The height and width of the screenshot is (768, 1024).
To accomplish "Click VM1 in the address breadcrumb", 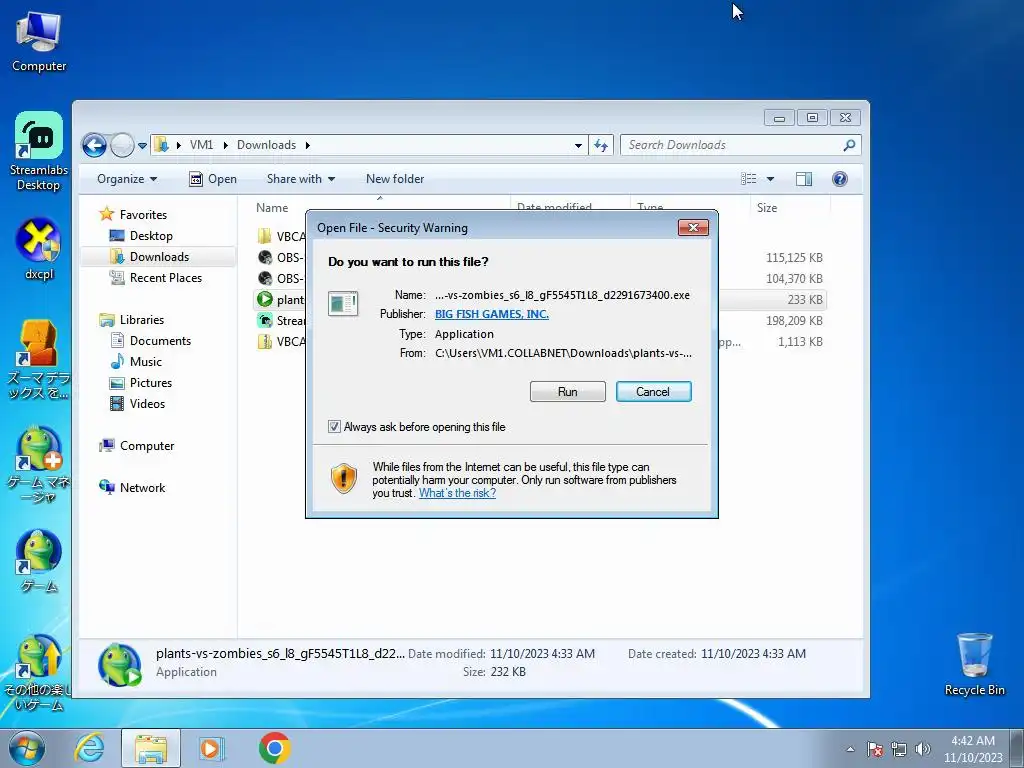I will 201,145.
